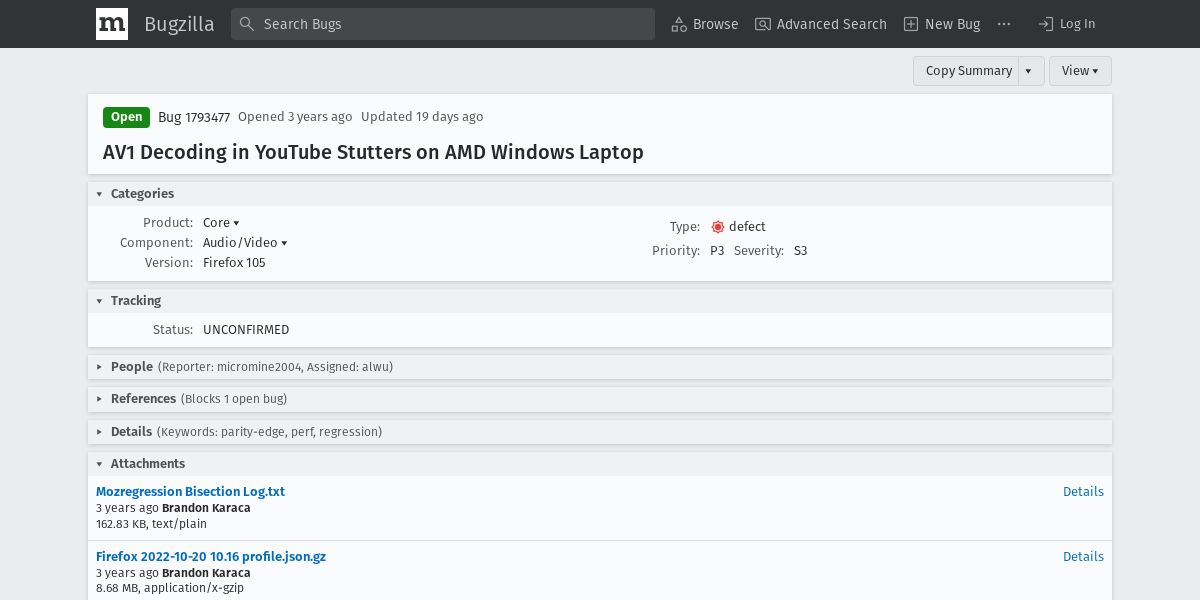
Task: Expand the People section
Action: (99, 367)
